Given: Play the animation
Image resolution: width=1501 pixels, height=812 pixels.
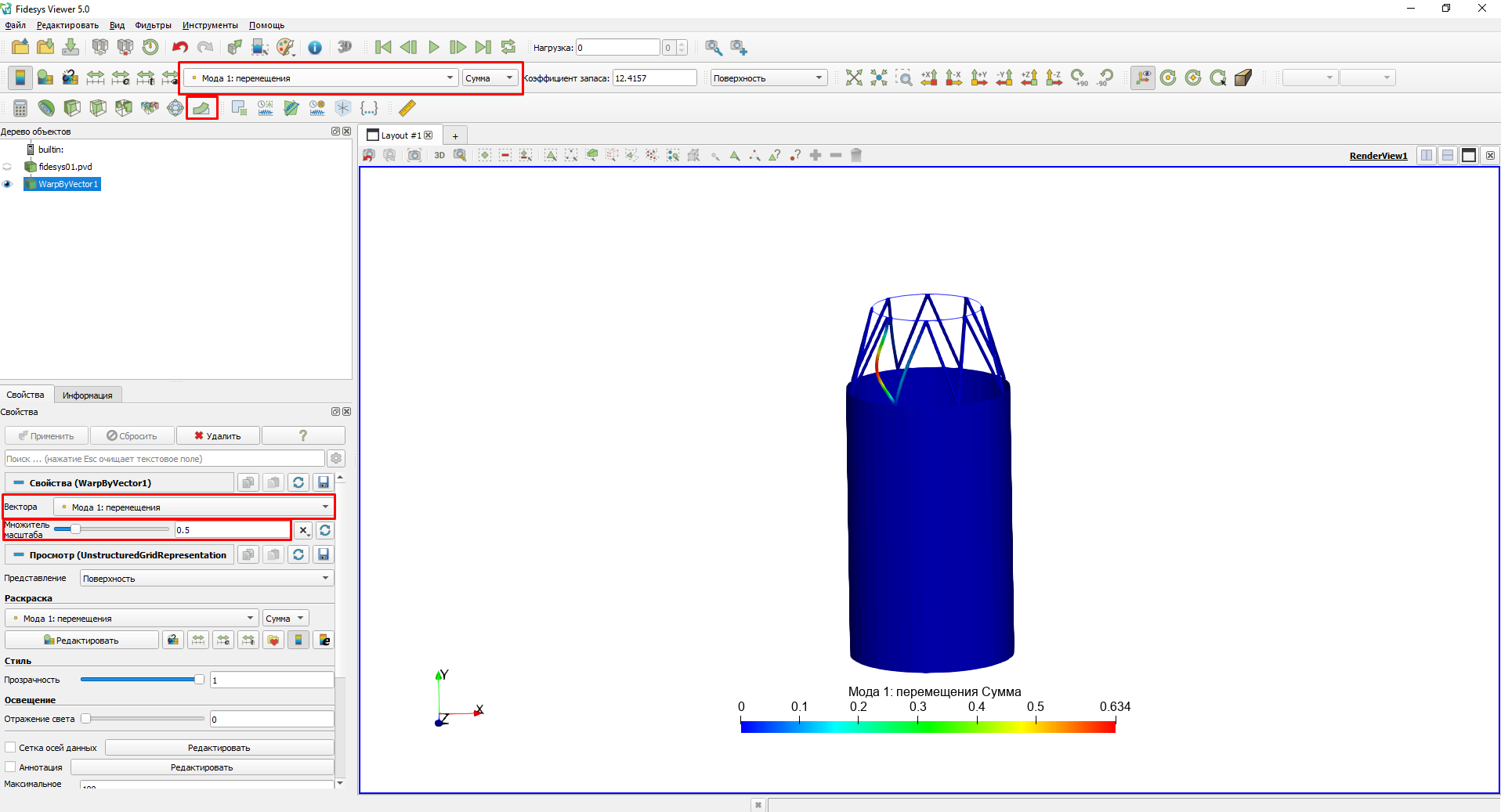Looking at the screenshot, I should [x=433, y=47].
